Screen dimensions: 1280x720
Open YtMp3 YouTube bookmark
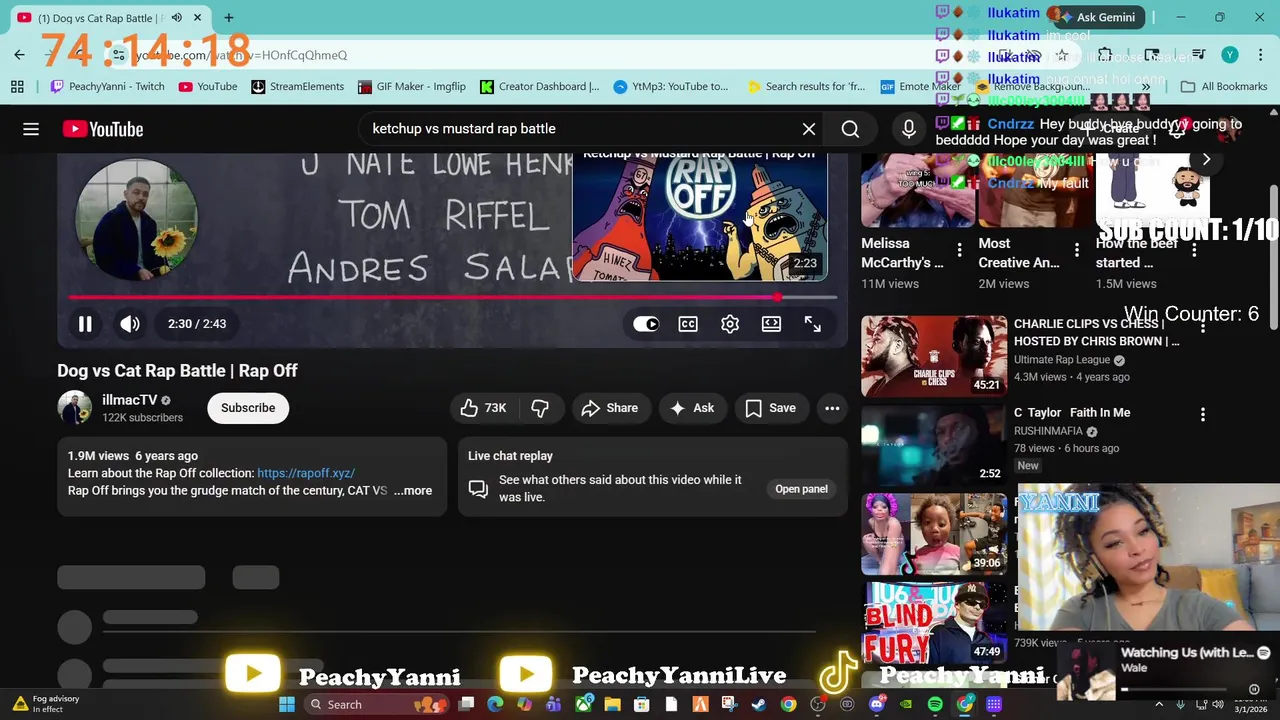tap(671, 87)
